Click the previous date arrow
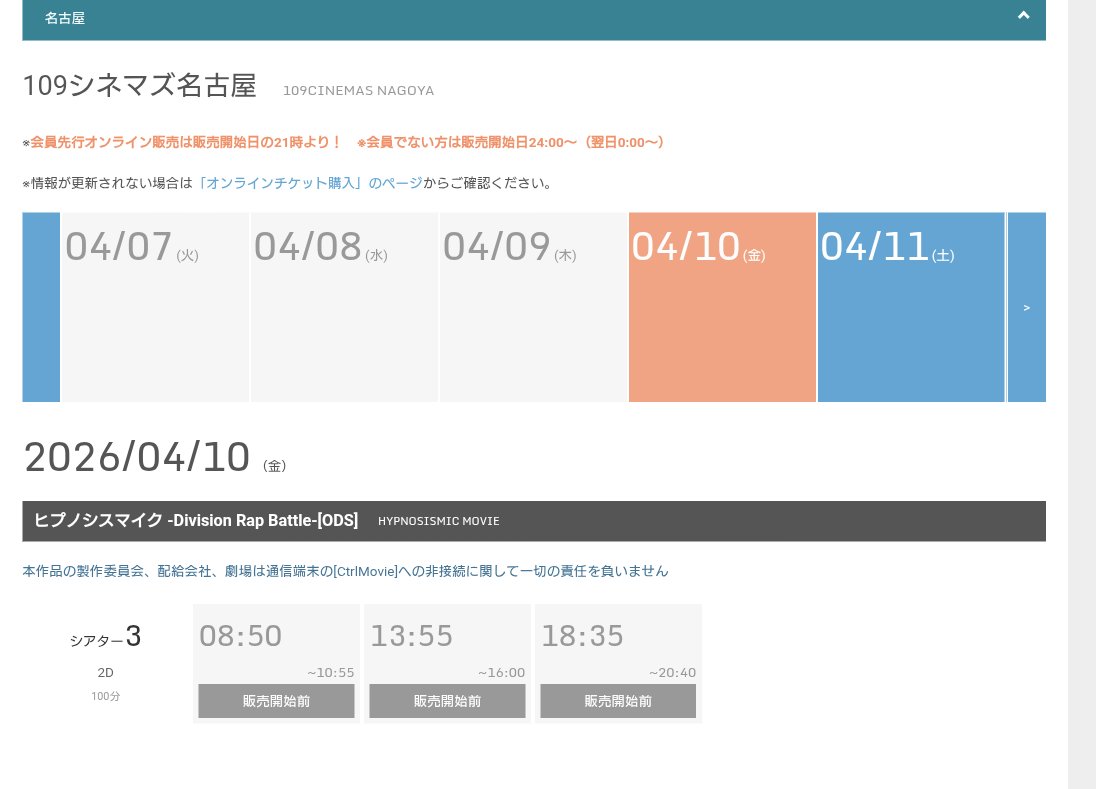 41,307
